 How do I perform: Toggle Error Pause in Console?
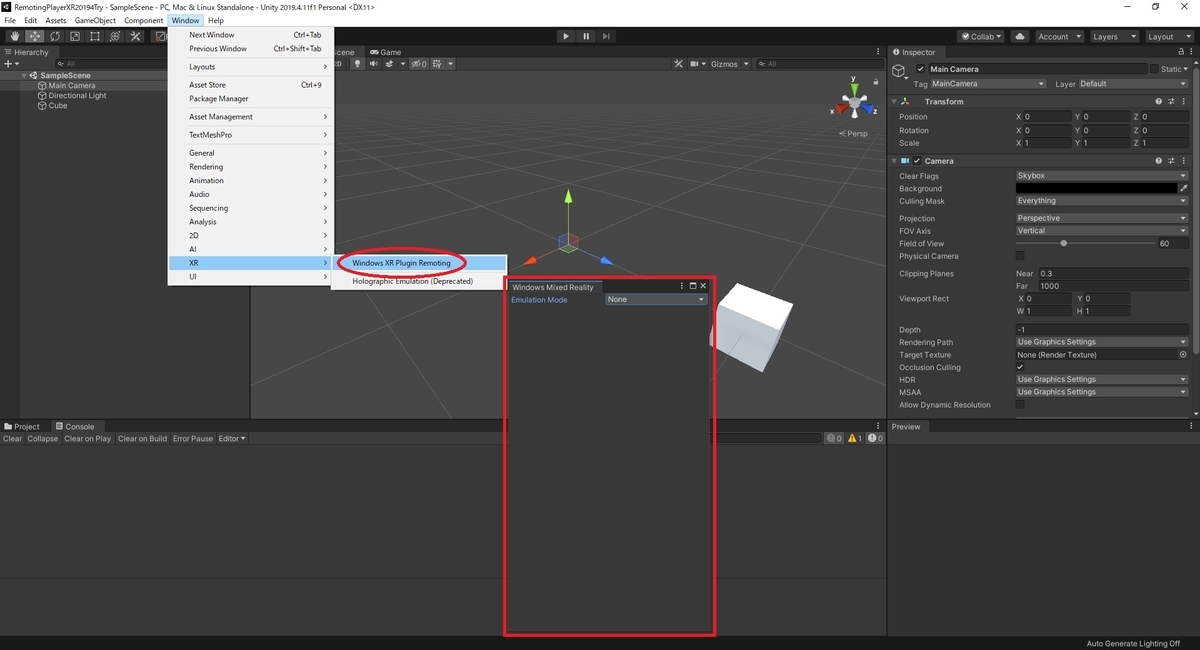pyautogui.click(x=193, y=438)
